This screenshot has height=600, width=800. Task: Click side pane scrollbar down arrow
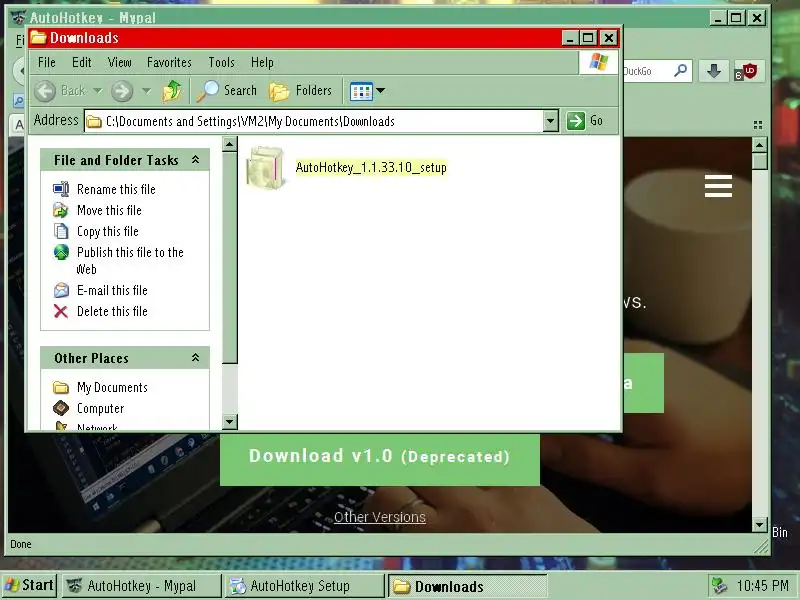point(230,421)
